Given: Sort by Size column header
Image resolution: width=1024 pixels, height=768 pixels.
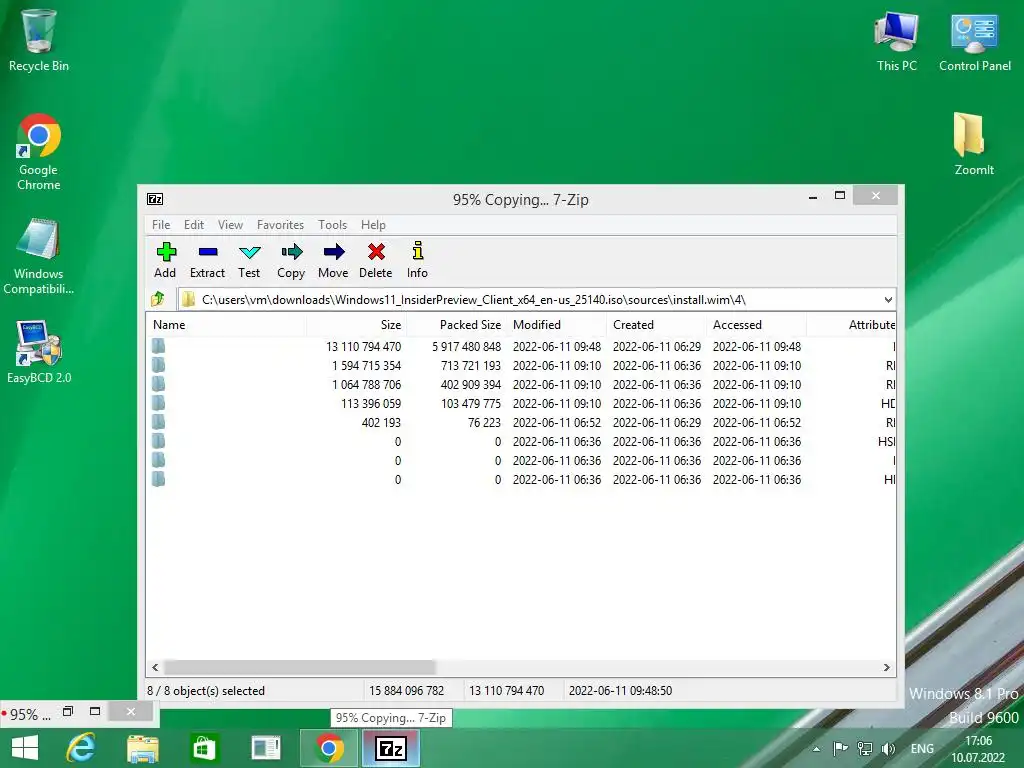Looking at the screenshot, I should coord(357,325).
